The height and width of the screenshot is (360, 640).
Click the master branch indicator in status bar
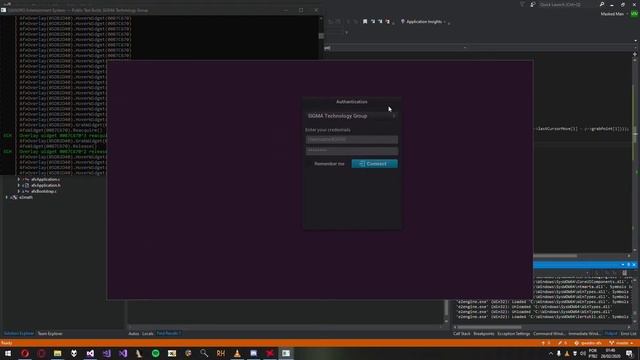(621, 343)
